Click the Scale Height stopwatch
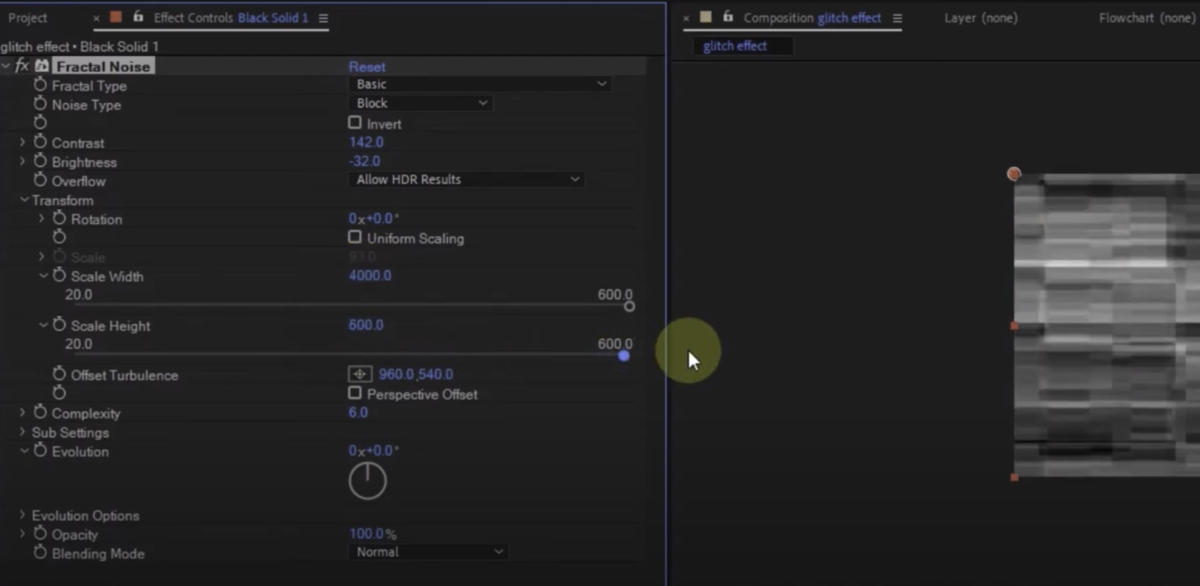 point(59,324)
